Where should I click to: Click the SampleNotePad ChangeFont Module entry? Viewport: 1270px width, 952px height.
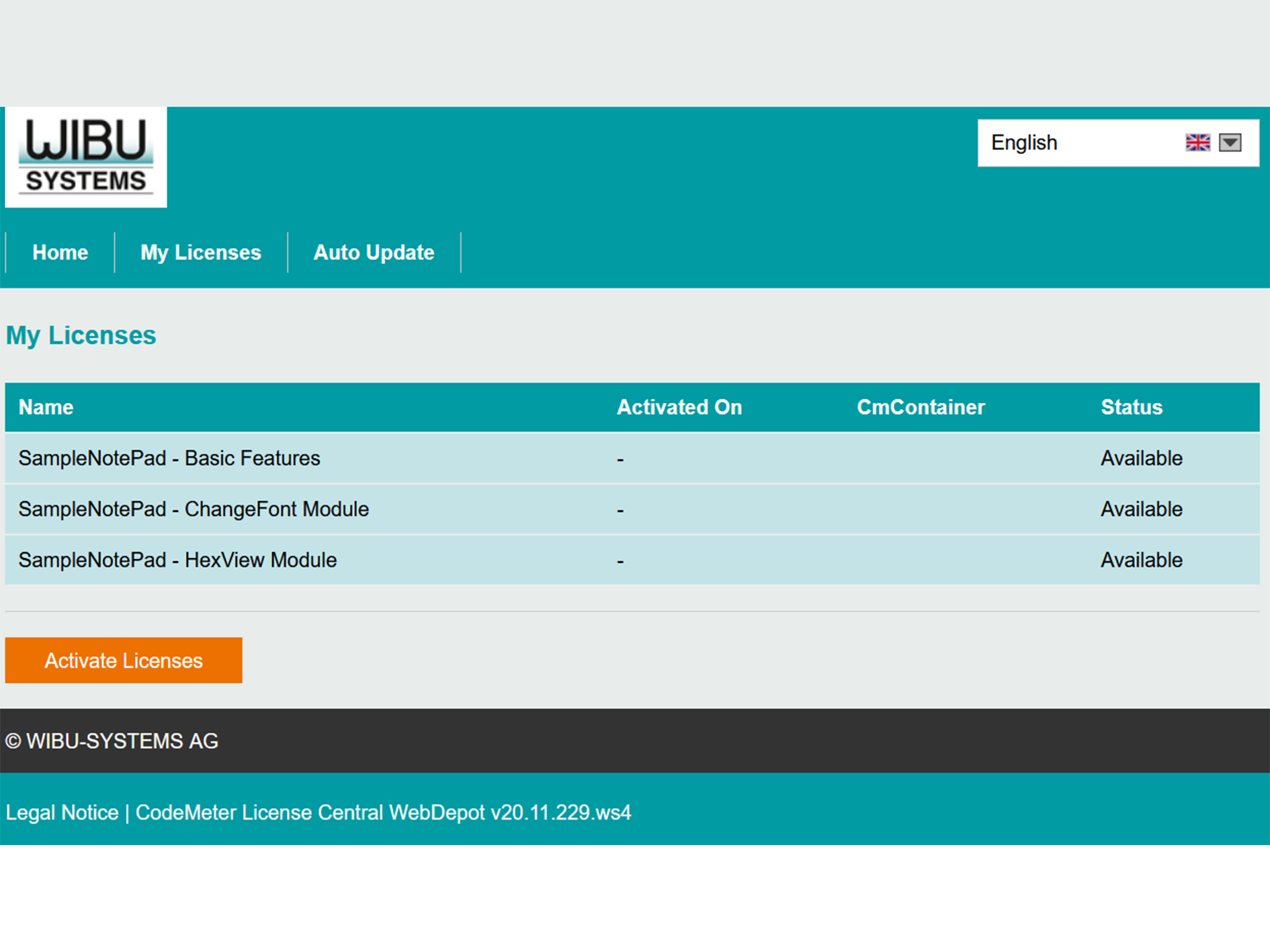[x=194, y=509]
